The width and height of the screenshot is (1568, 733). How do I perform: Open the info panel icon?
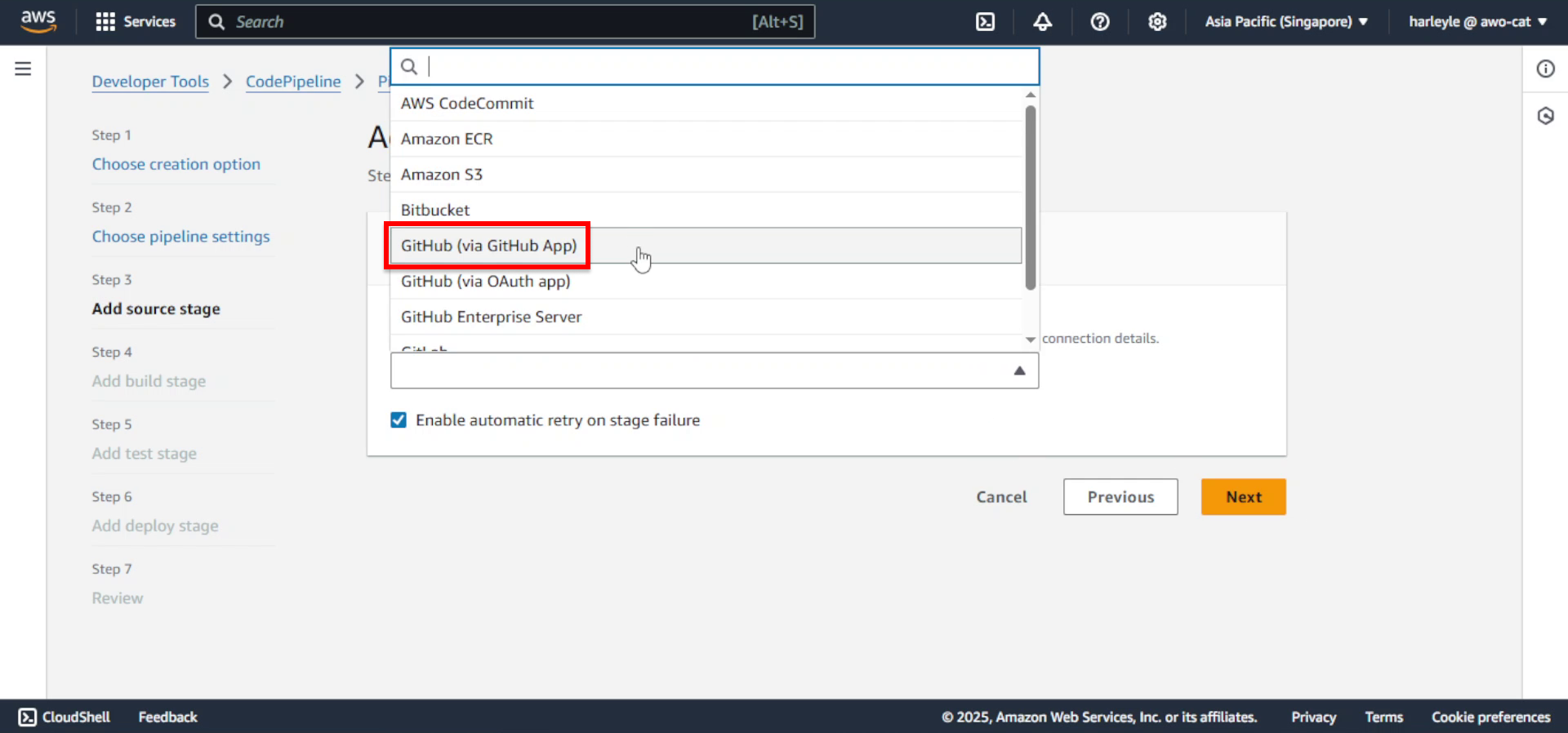coord(1545,69)
